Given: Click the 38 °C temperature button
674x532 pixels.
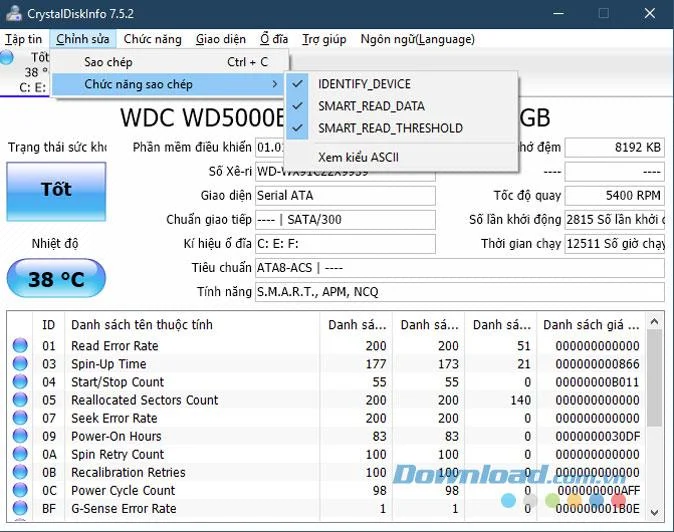Looking at the screenshot, I should coord(56,278).
